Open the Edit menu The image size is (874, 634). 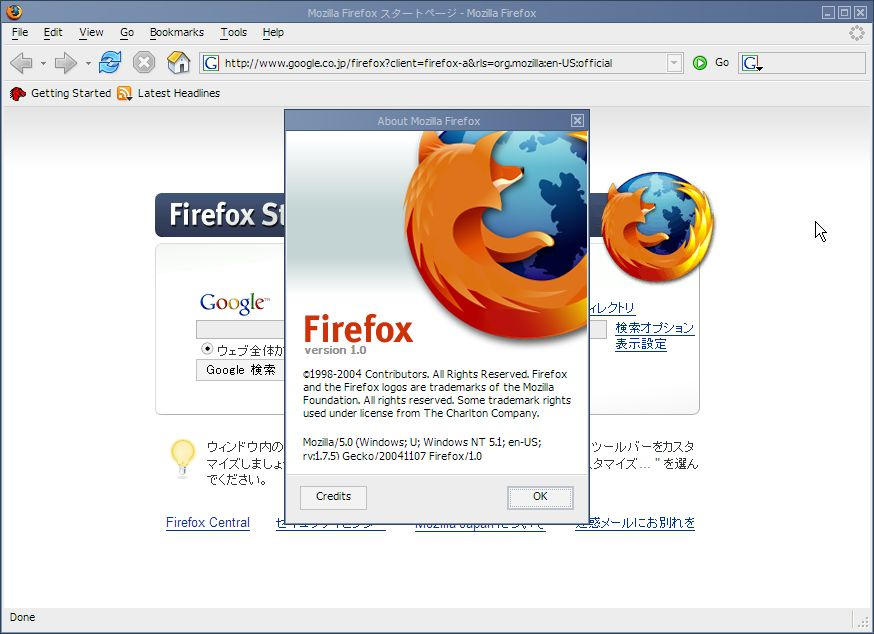tap(53, 32)
